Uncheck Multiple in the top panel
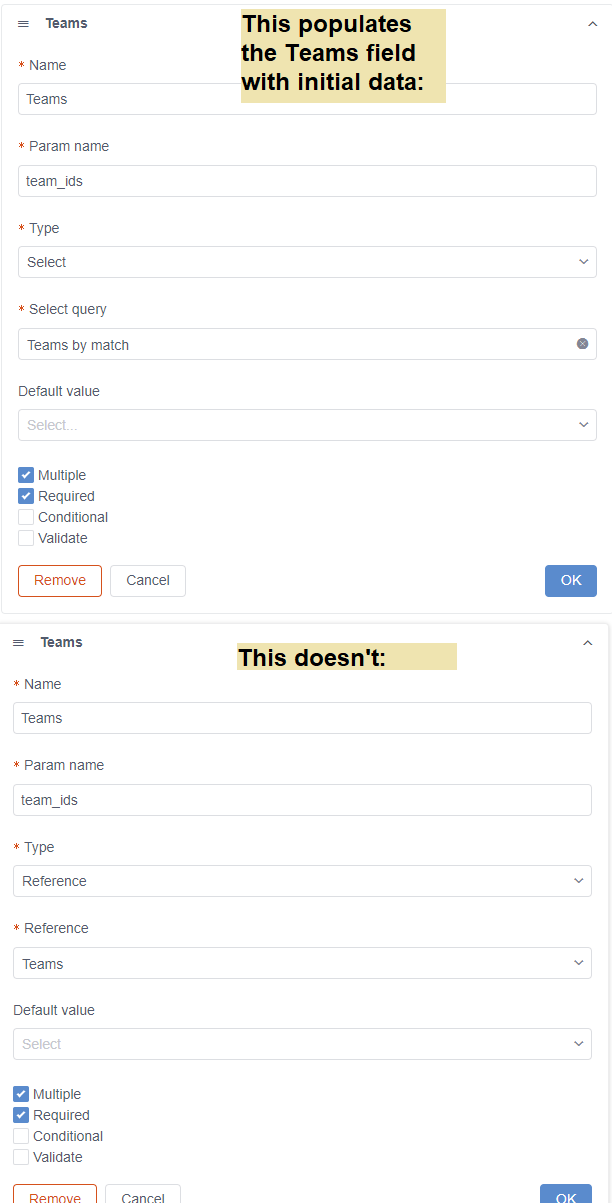This screenshot has width=612, height=1203. click(25, 474)
